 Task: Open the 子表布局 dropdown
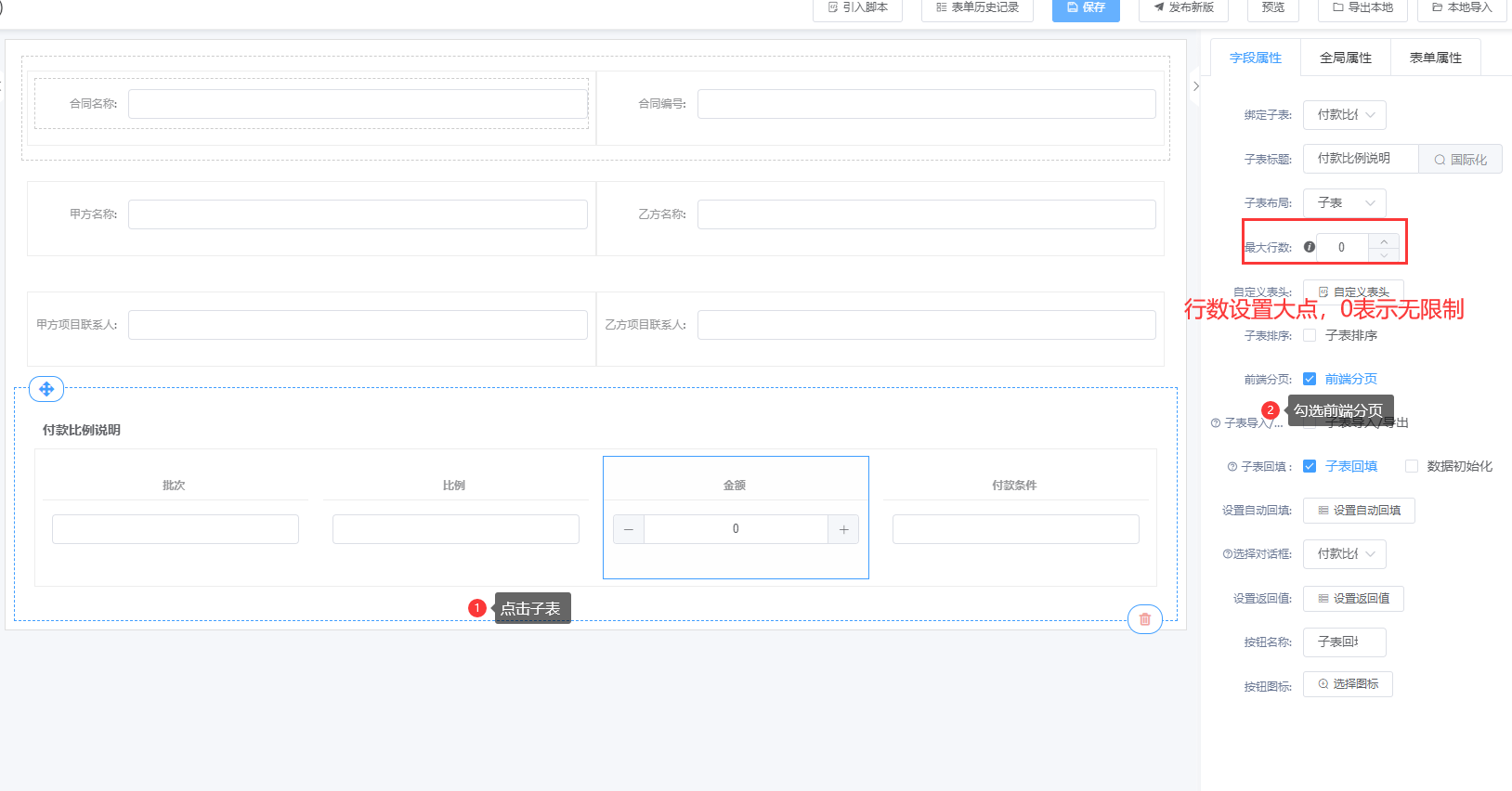point(1345,202)
